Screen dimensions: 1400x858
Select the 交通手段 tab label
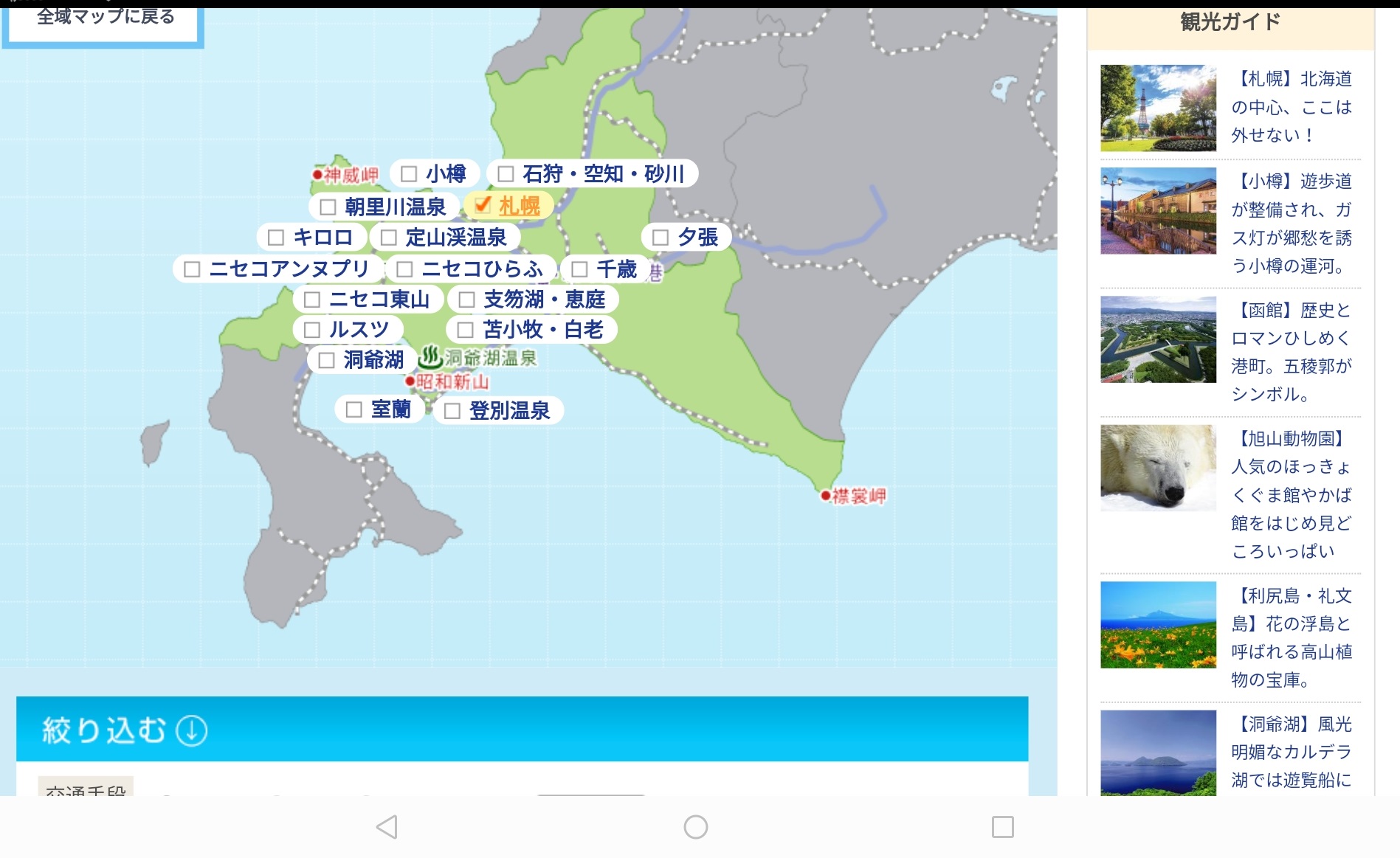click(x=86, y=788)
